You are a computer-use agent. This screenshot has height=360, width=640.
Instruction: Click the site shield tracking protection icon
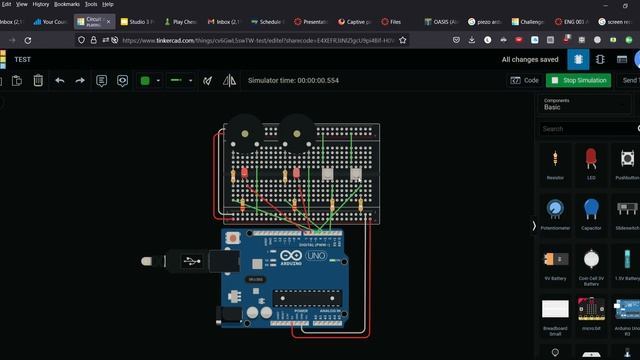click(x=81, y=40)
